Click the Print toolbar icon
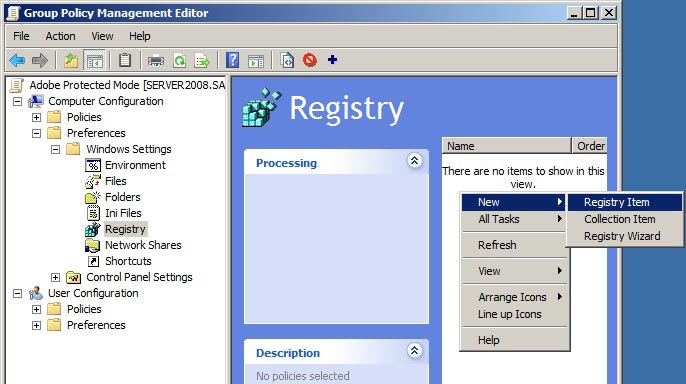This screenshot has height=384, width=686. coord(156,60)
